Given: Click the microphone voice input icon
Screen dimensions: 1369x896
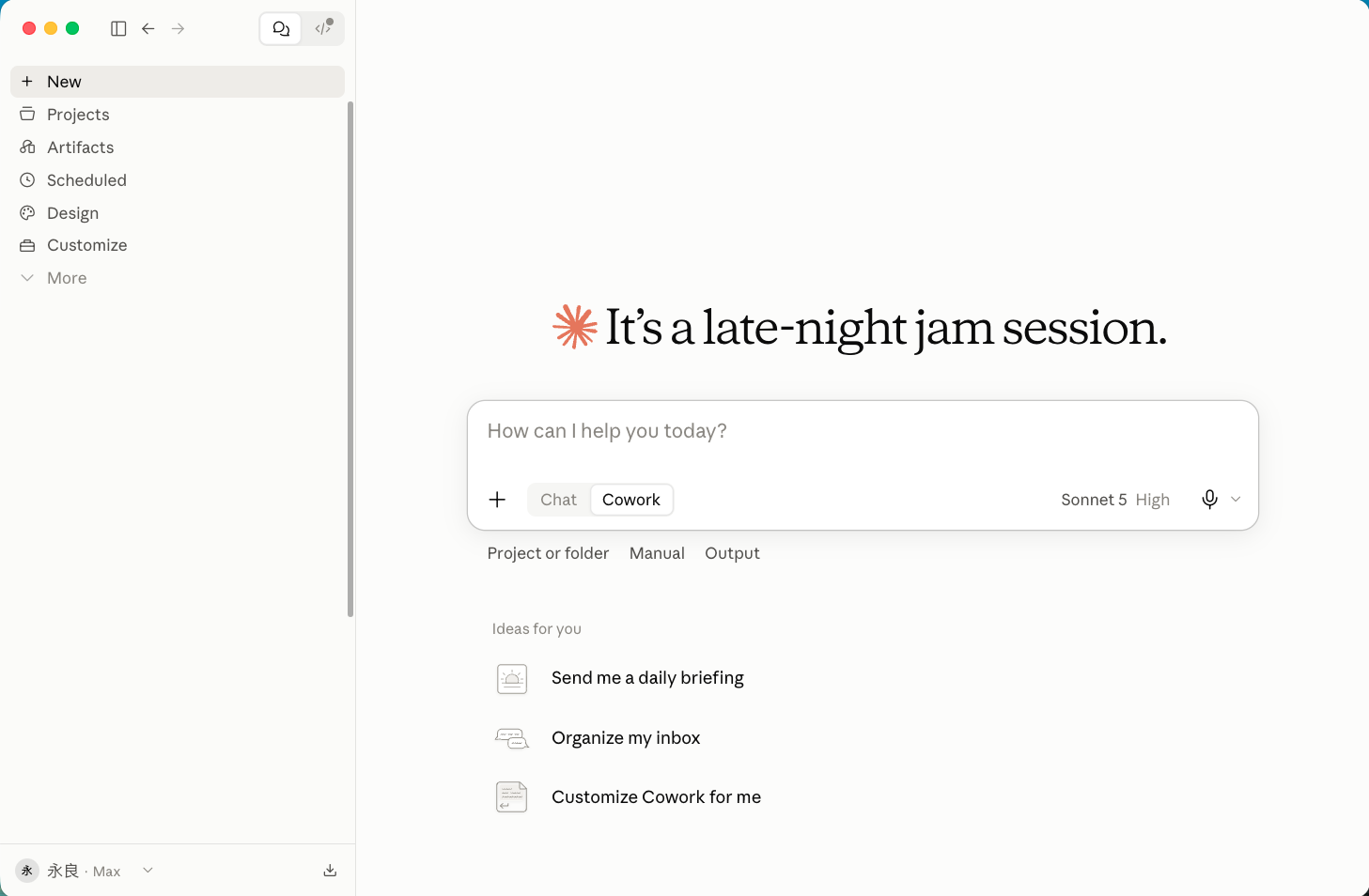Looking at the screenshot, I should (1210, 500).
